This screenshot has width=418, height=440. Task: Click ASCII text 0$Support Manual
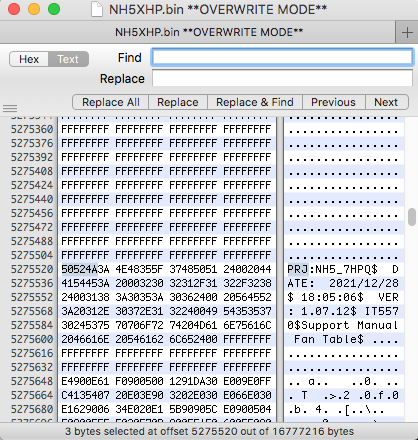[343, 325]
